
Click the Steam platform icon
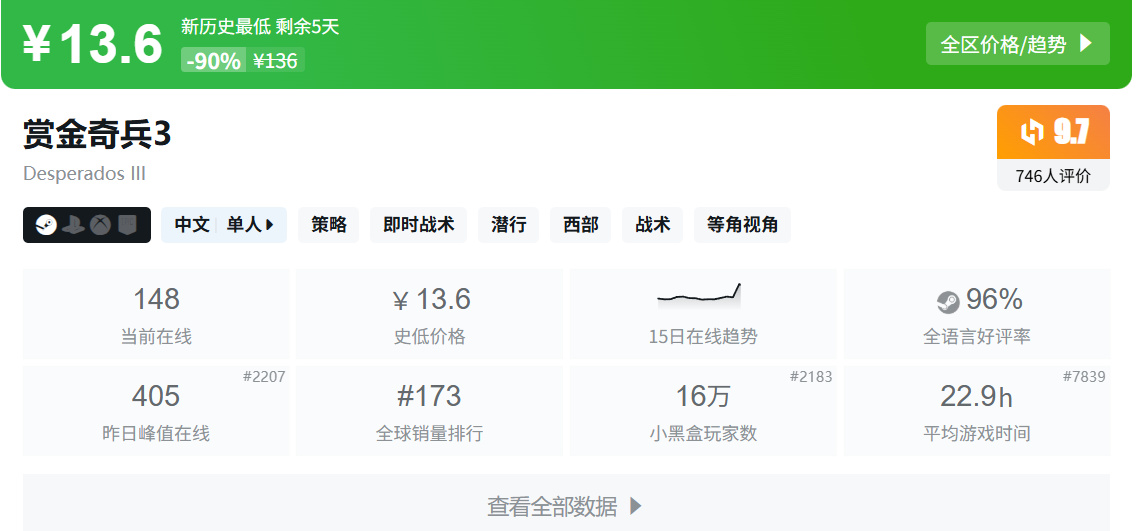click(46, 225)
